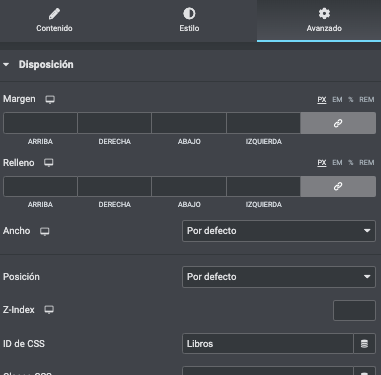Set Relleno unit to percent
Viewport: 381px width, 375px height.
(x=351, y=163)
